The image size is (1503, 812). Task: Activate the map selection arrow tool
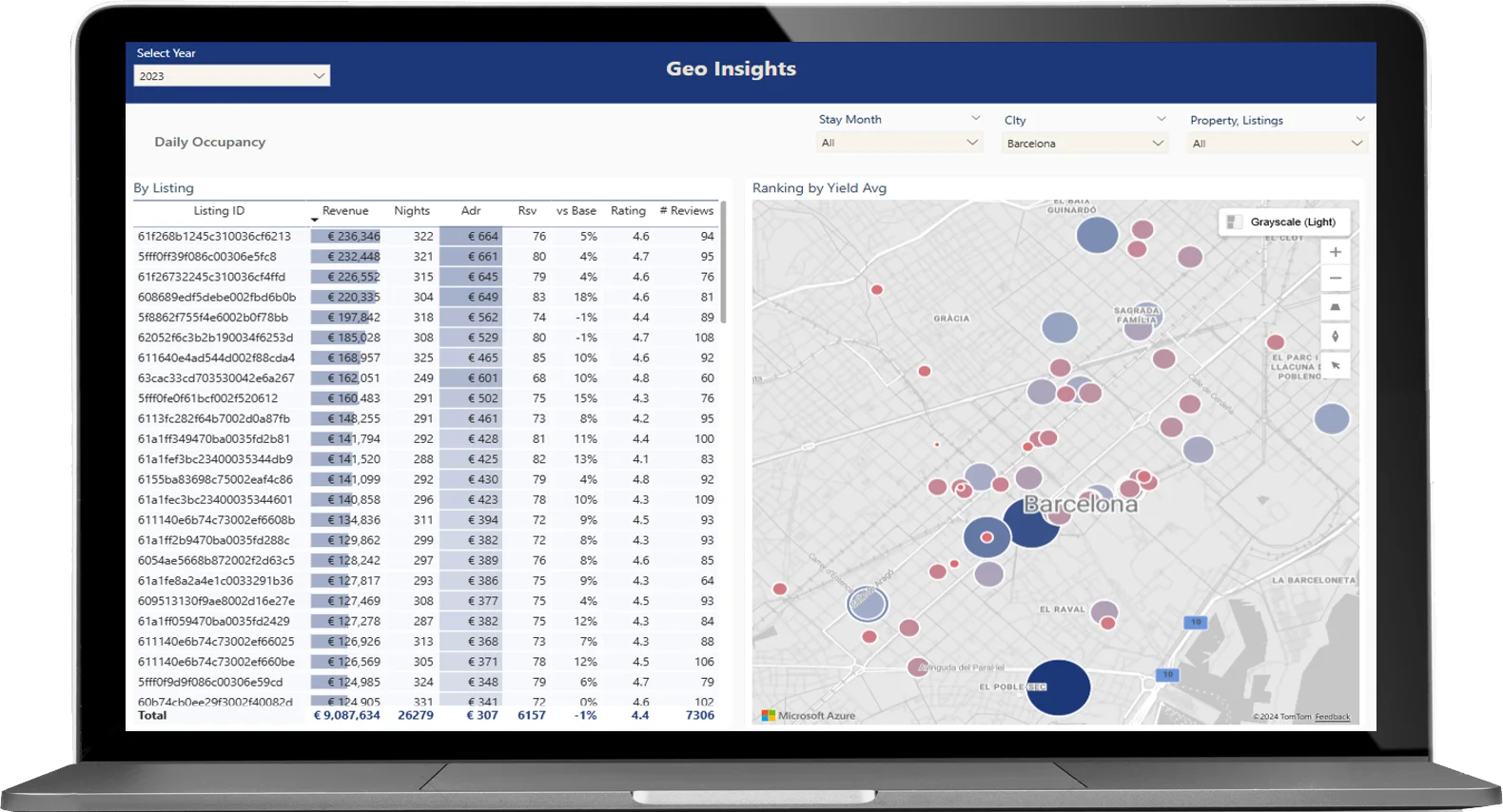coord(1335,365)
